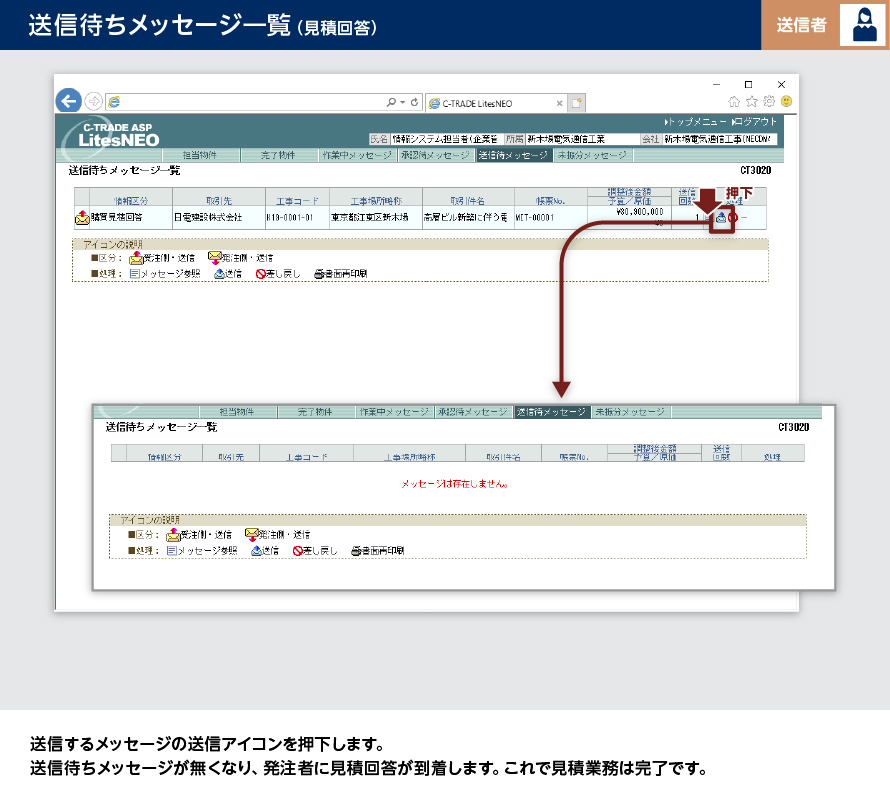Click the browser back arrow button
The width and height of the screenshot is (890, 810).
pyautogui.click(x=68, y=101)
